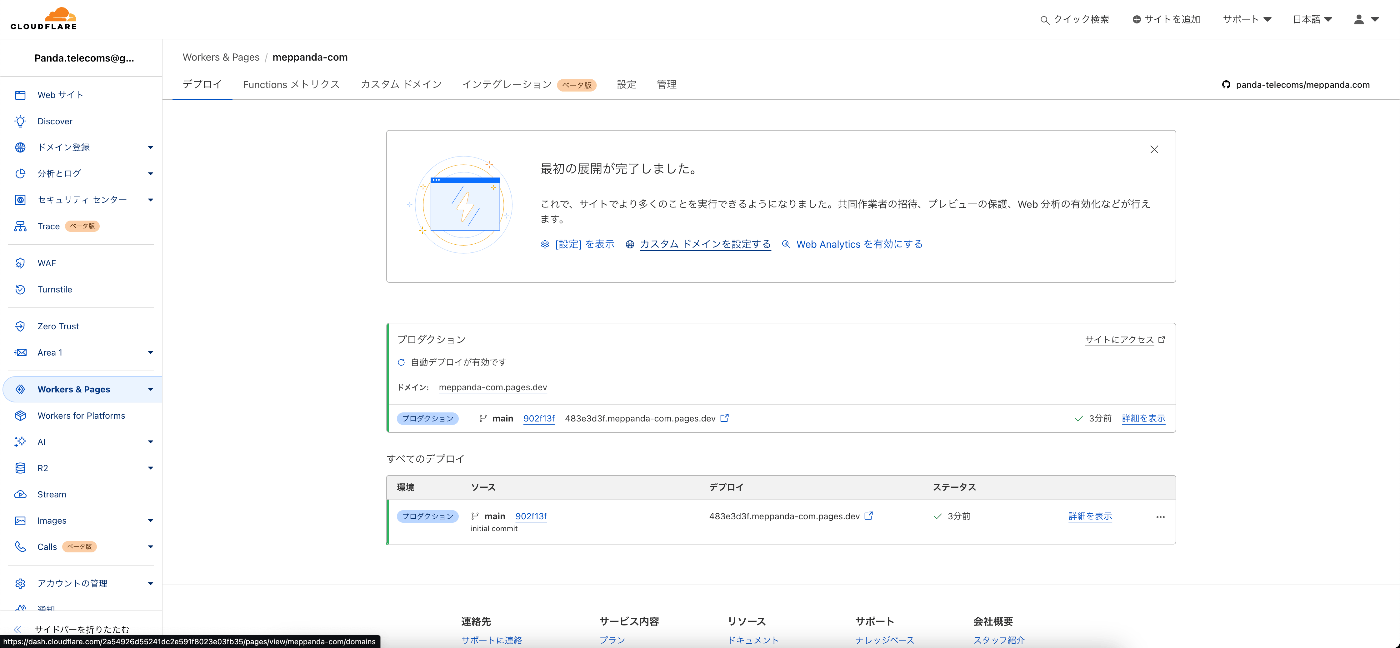This screenshot has width=1400, height=648.
Task: Click the プロダクション badge in table row
Action: pyautogui.click(x=427, y=516)
